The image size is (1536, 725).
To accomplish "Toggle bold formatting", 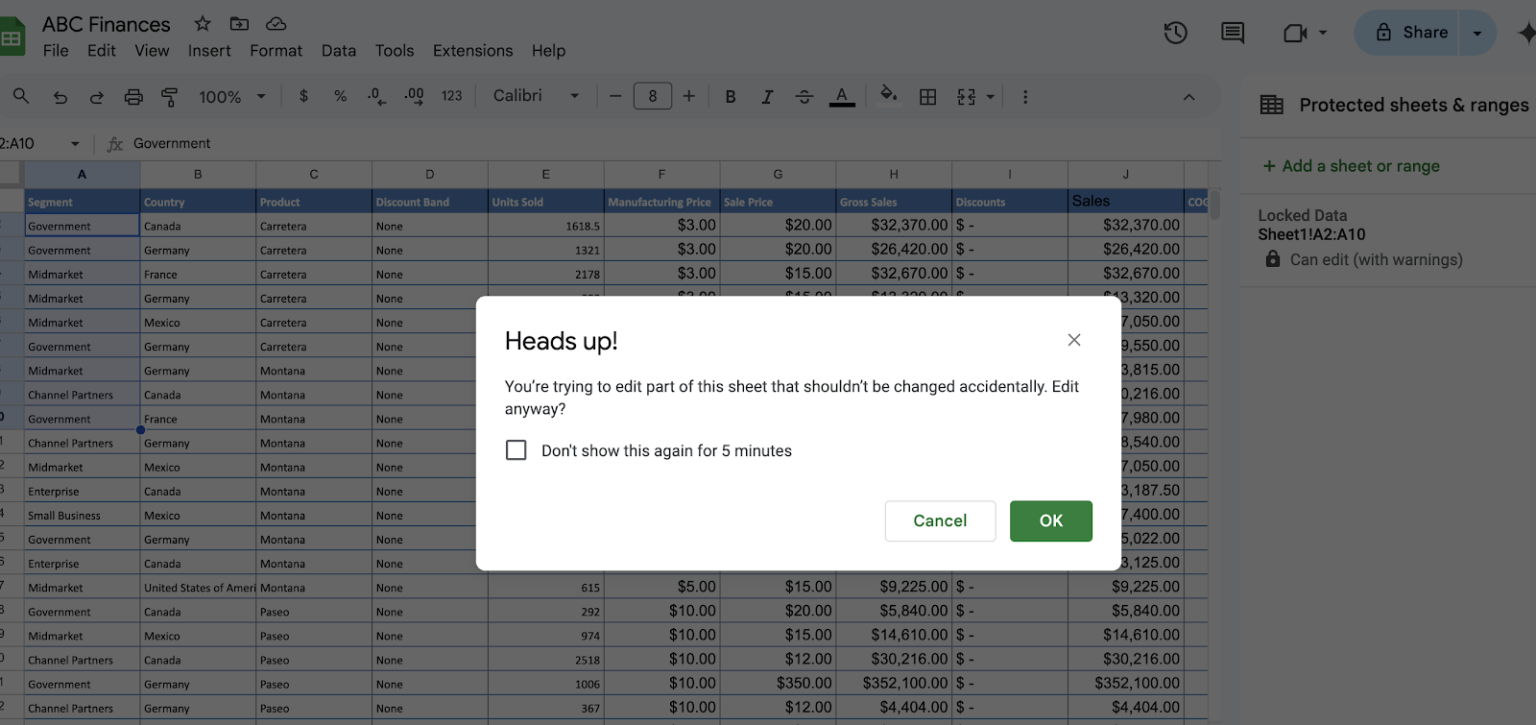I will pos(730,96).
